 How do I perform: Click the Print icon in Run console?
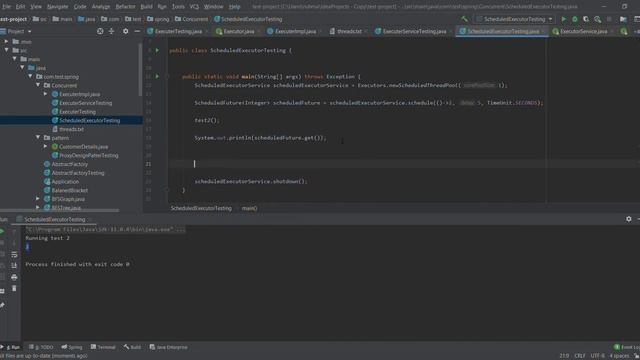[x=14, y=277]
